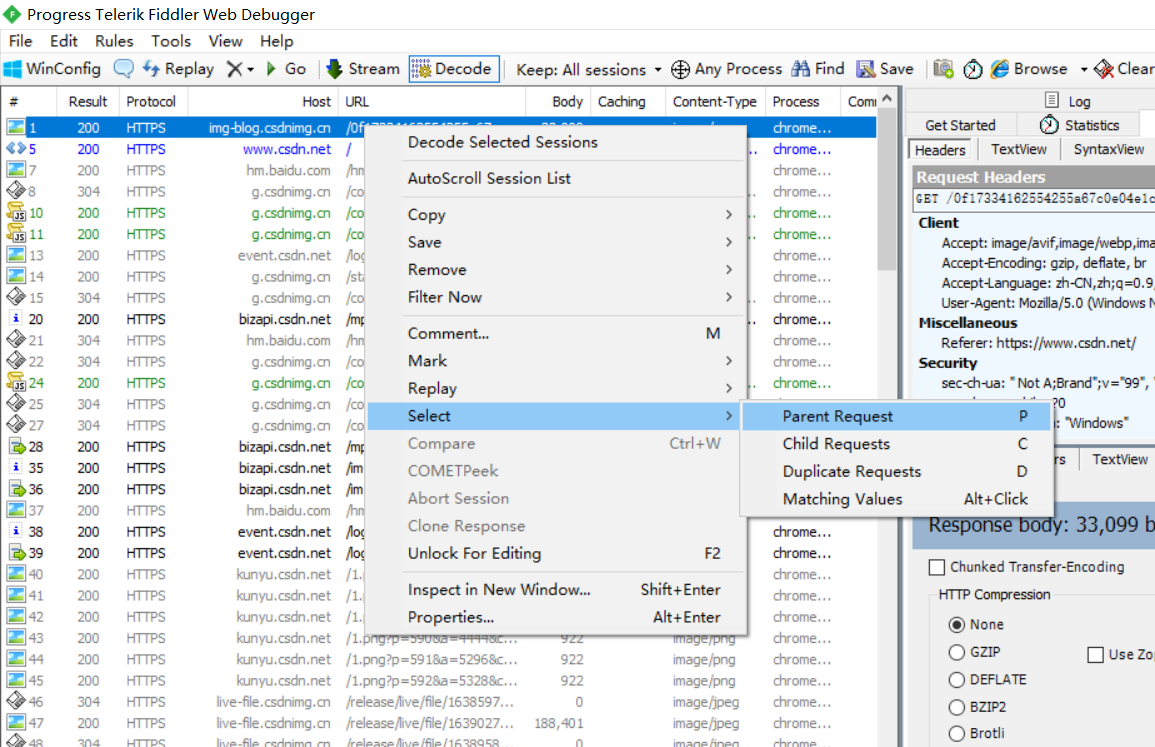Click the GET request line field

point(1034,199)
